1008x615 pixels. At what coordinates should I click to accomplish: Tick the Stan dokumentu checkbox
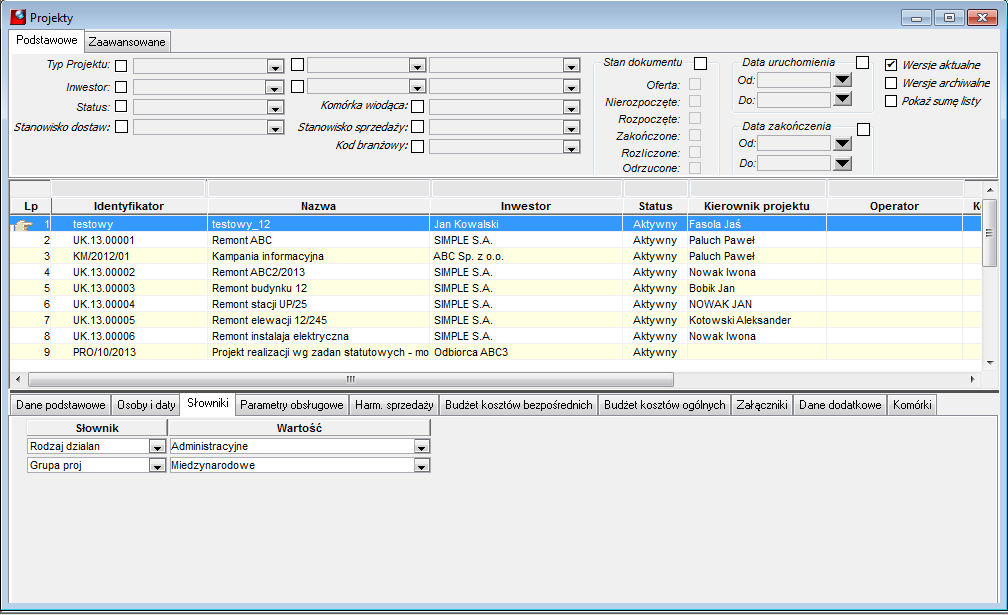701,64
